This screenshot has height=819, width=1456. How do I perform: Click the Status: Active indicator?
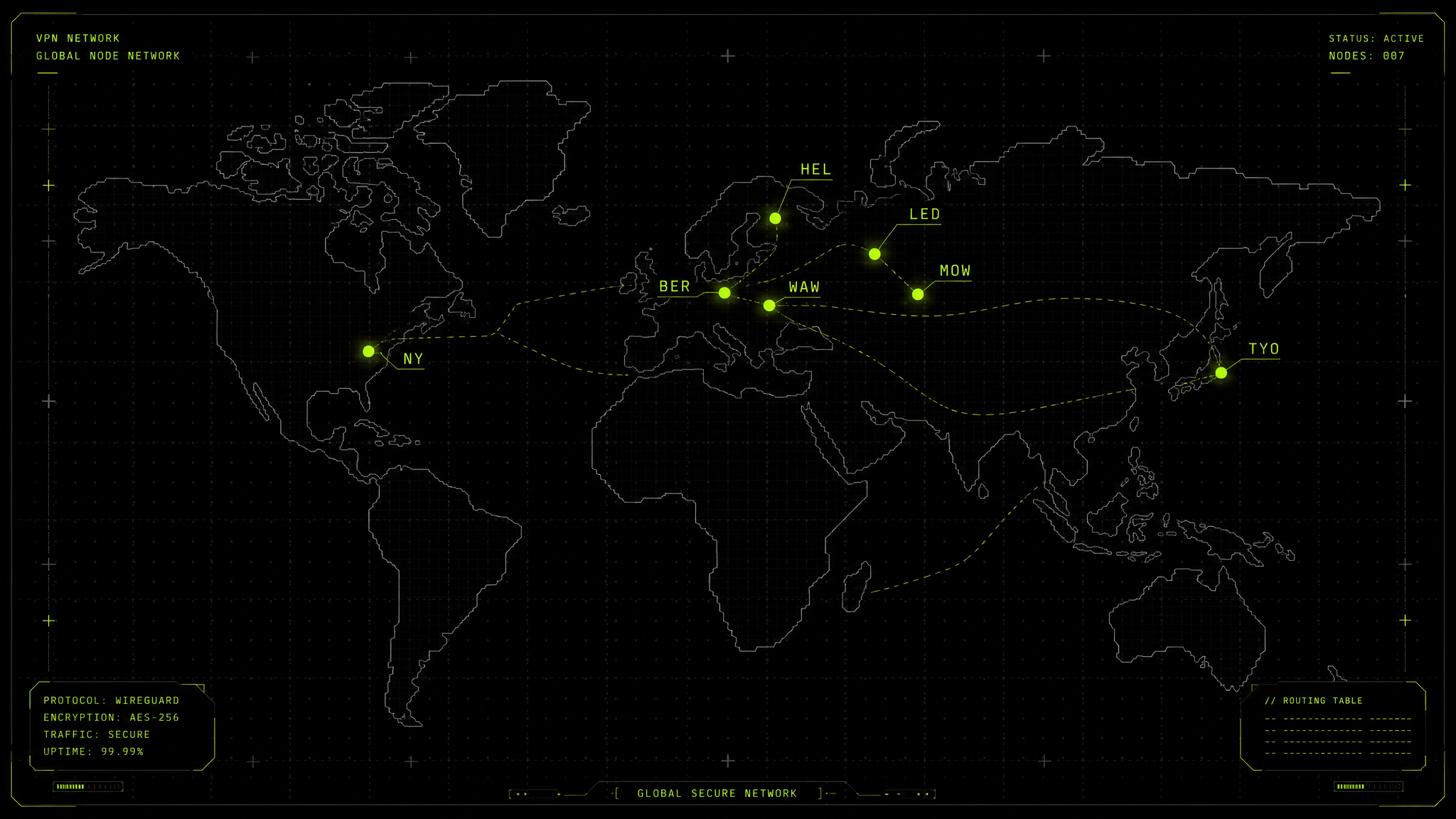(1376, 38)
